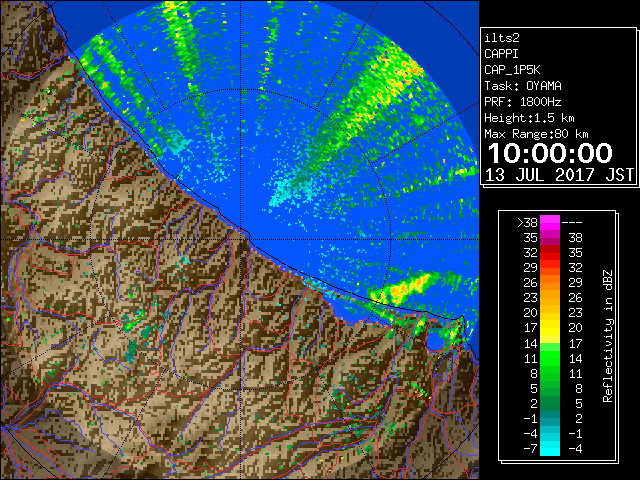The image size is (640, 480).
Task: Click the 'PRF: 1800Hz' value
Action: click(523, 102)
